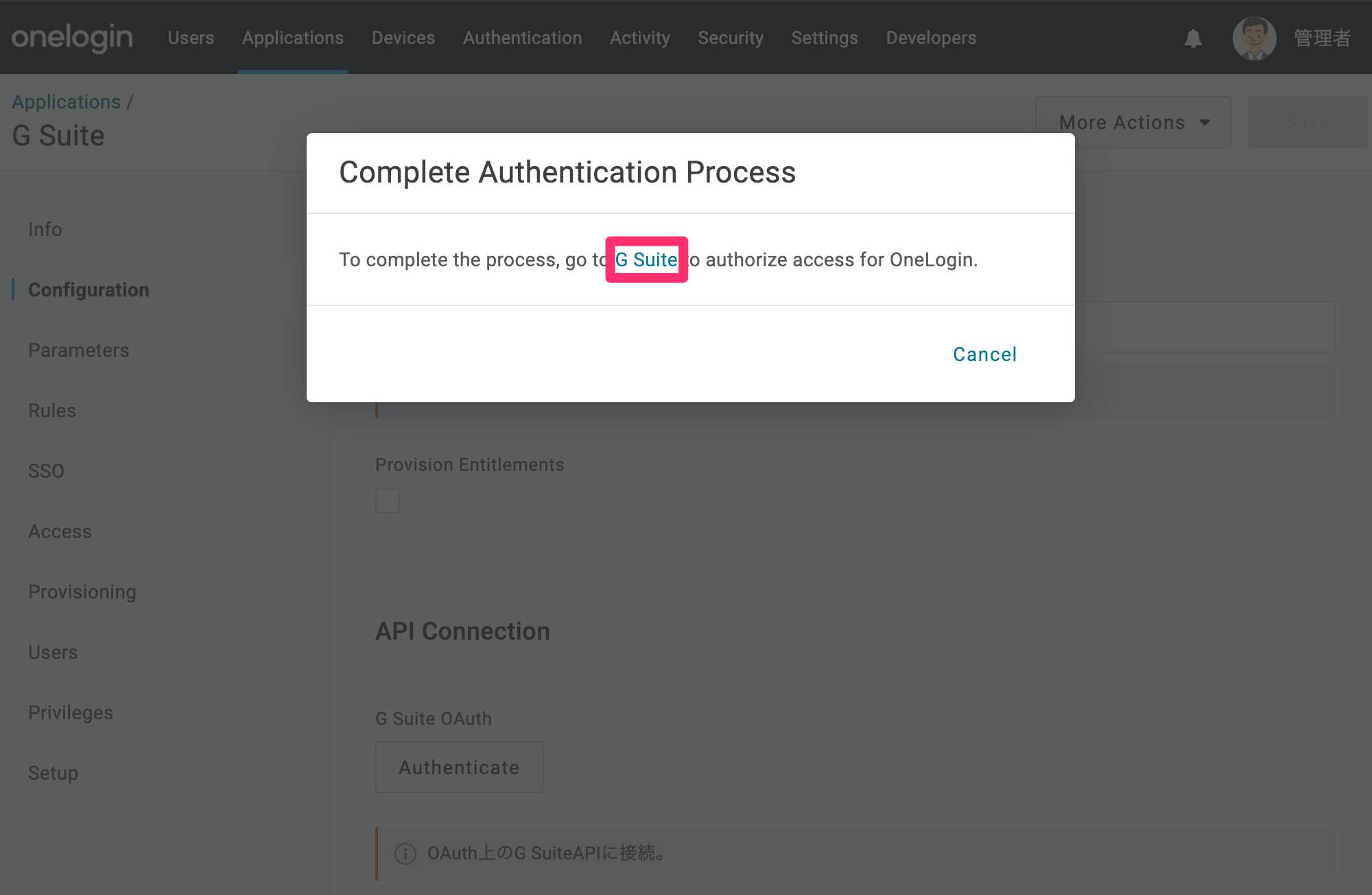Open the Devices menu
This screenshot has height=895, width=1372.
coord(403,38)
